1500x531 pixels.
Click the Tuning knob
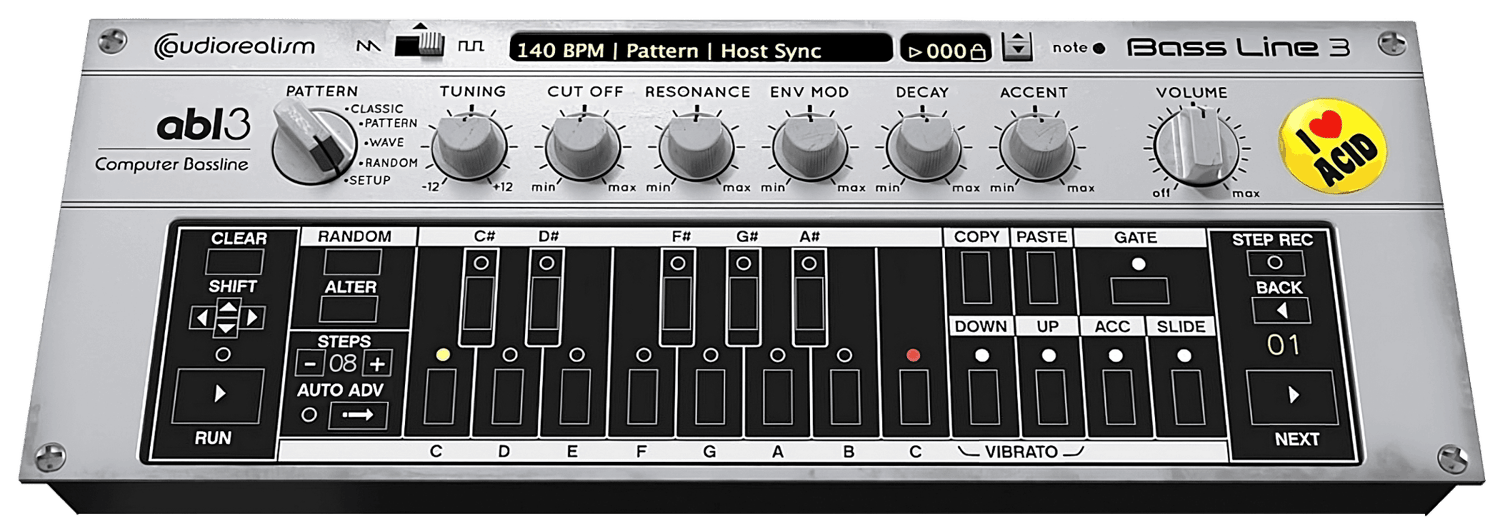click(469, 146)
